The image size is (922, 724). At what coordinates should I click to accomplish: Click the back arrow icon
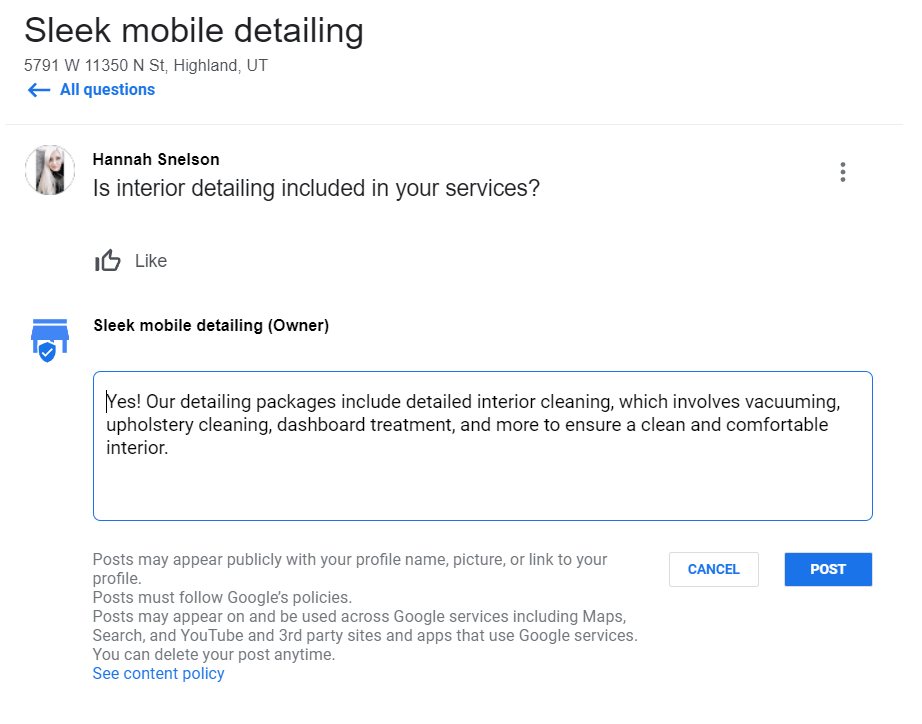39,90
